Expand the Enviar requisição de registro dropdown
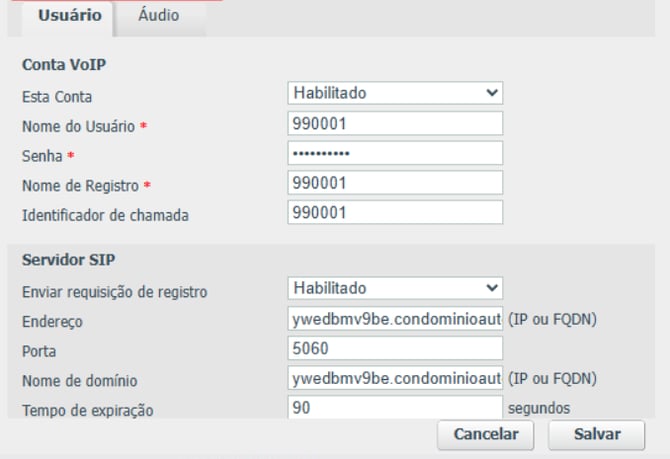Image resolution: width=670 pixels, height=459 pixels. [x=395, y=288]
